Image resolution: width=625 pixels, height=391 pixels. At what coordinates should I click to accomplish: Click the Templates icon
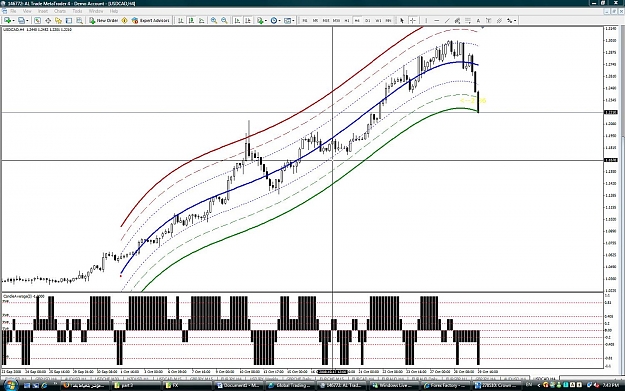[287, 20]
